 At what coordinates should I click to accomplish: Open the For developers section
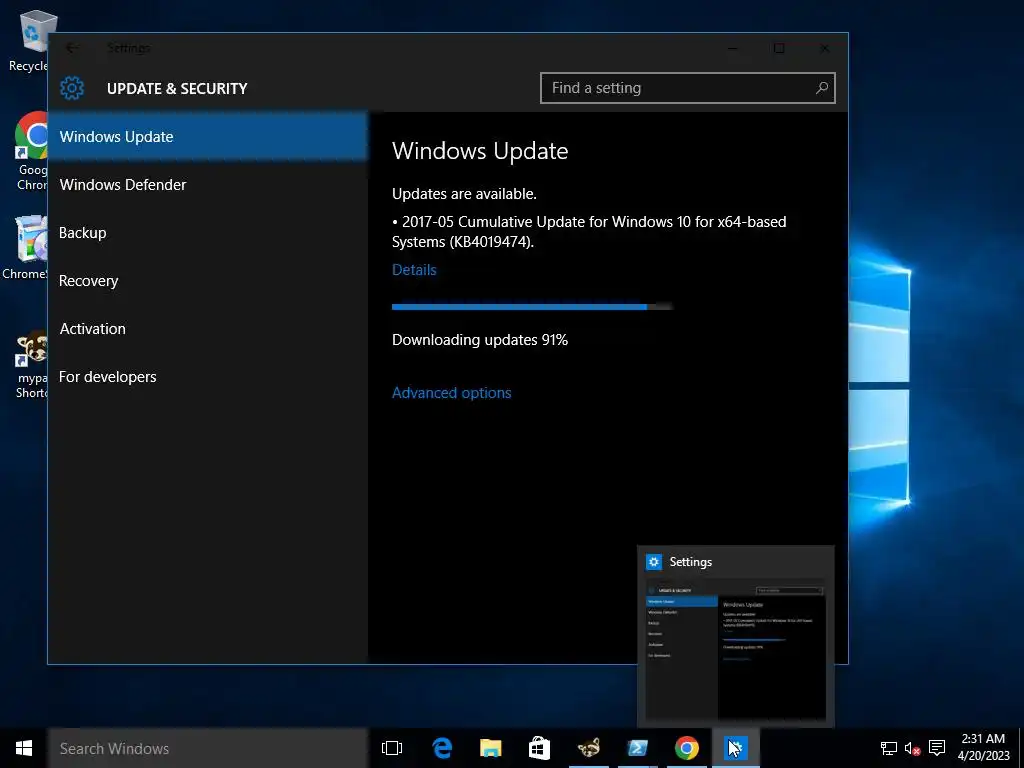(208, 377)
